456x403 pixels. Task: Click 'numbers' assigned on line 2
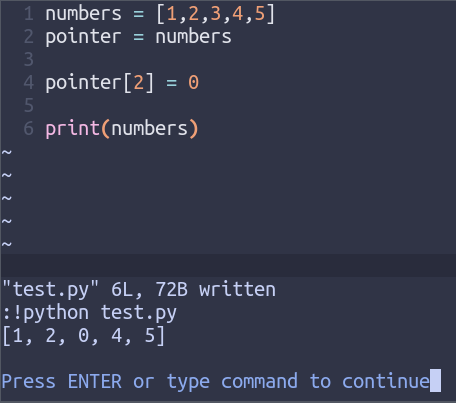point(193,37)
